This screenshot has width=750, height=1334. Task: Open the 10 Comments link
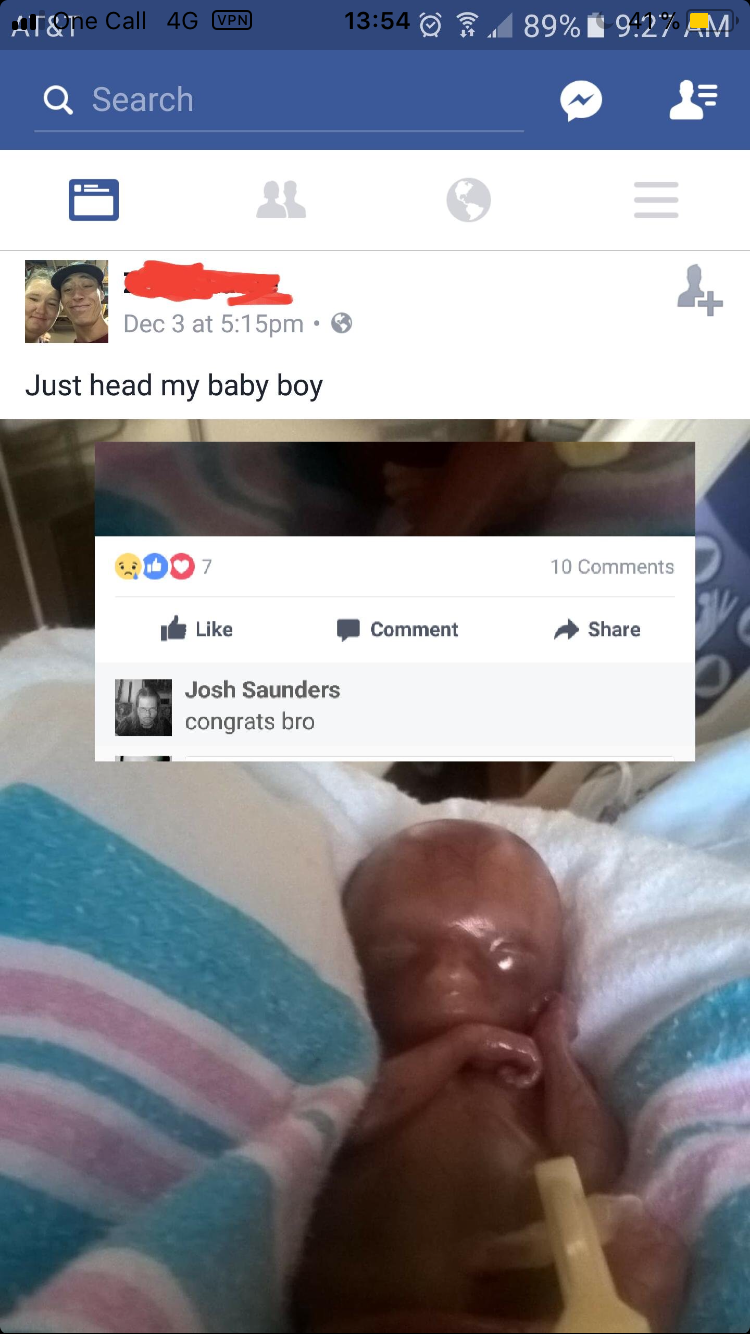tap(612, 567)
